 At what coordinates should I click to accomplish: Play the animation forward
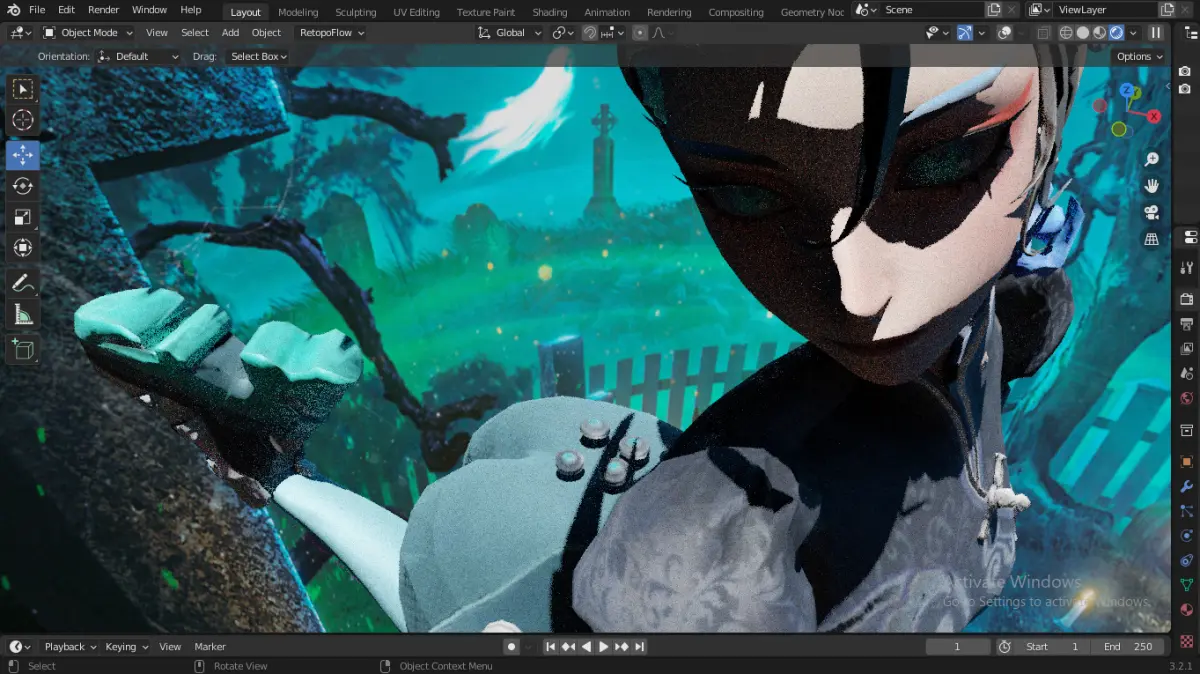603,646
